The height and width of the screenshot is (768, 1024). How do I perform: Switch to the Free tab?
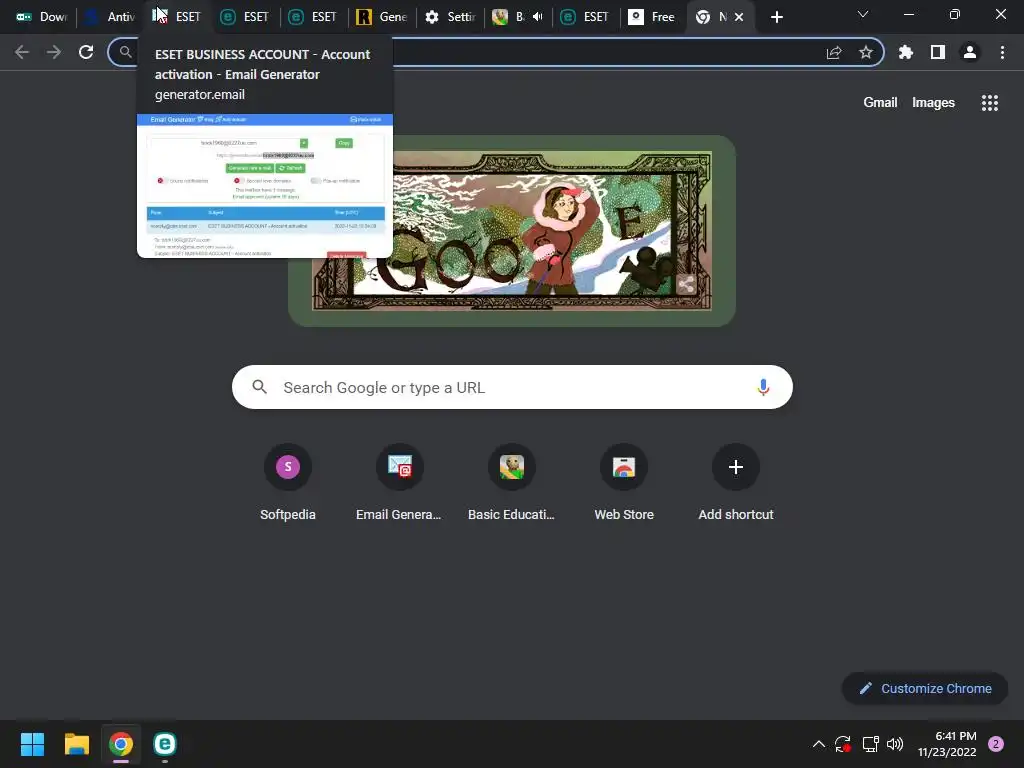(x=651, y=17)
